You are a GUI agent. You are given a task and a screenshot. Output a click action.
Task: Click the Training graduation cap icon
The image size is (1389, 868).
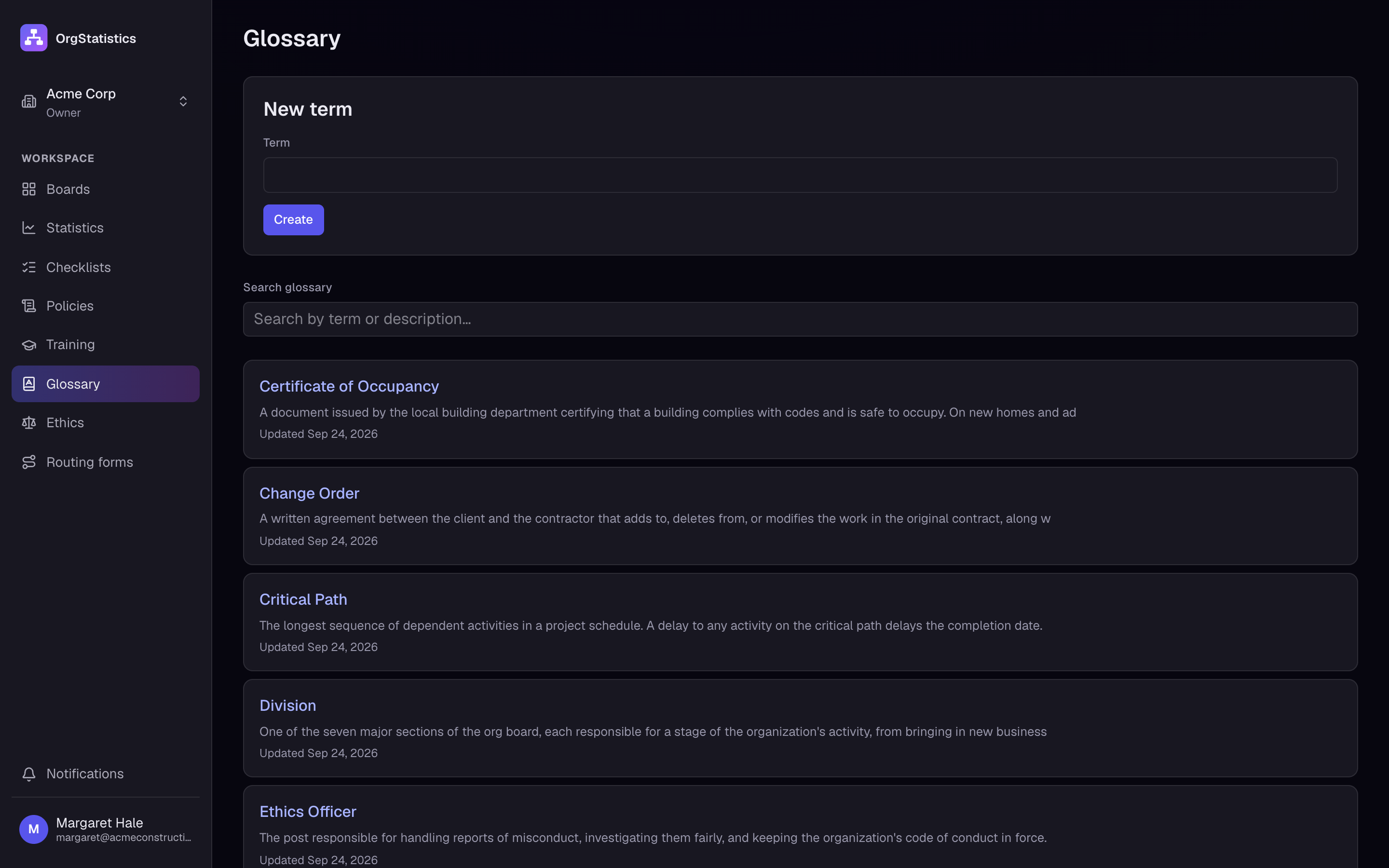point(29,344)
